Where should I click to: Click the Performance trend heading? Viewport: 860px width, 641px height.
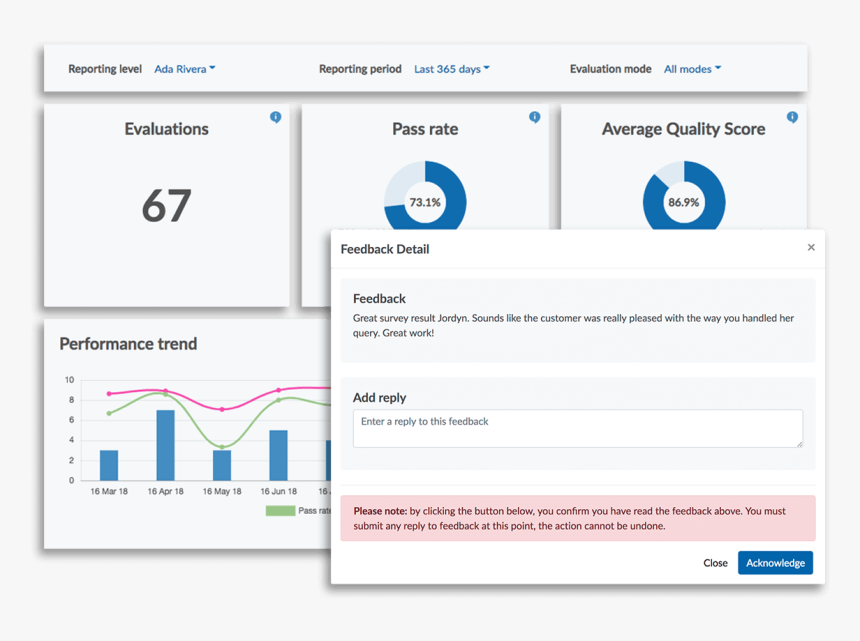pyautogui.click(x=128, y=344)
